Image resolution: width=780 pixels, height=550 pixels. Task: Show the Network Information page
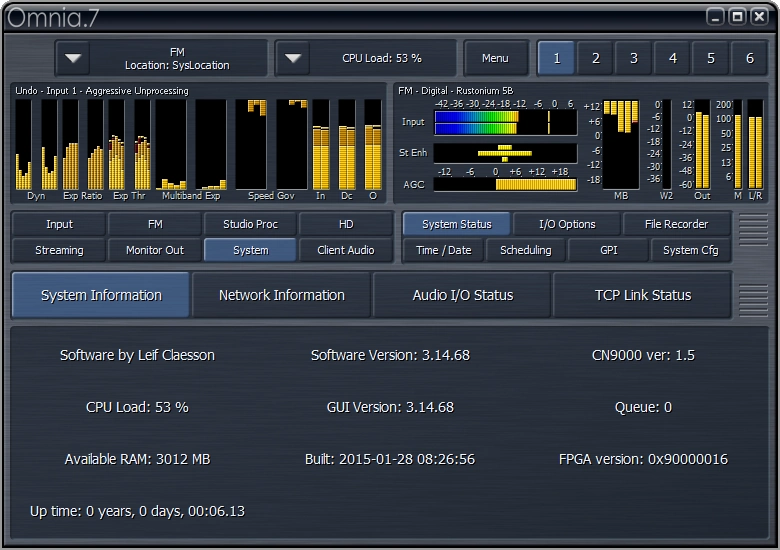coord(282,295)
